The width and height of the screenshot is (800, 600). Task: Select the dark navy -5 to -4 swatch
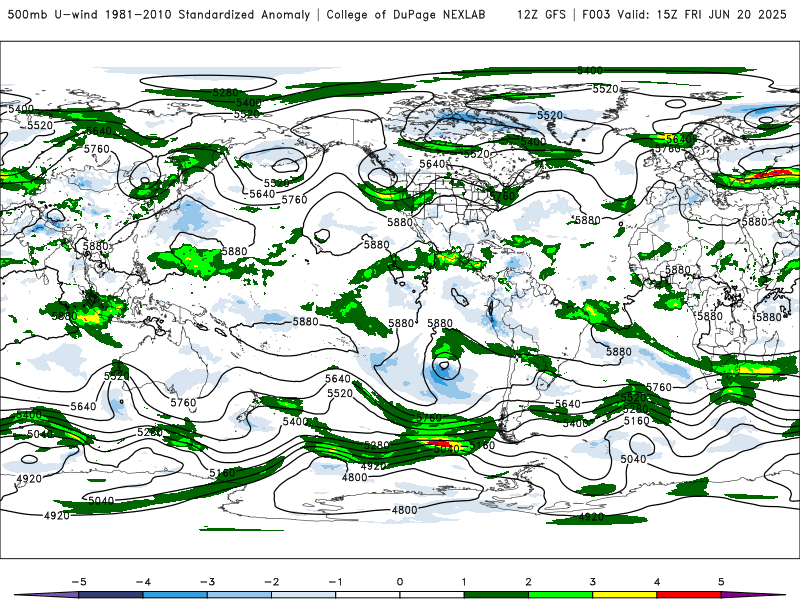[111, 595]
